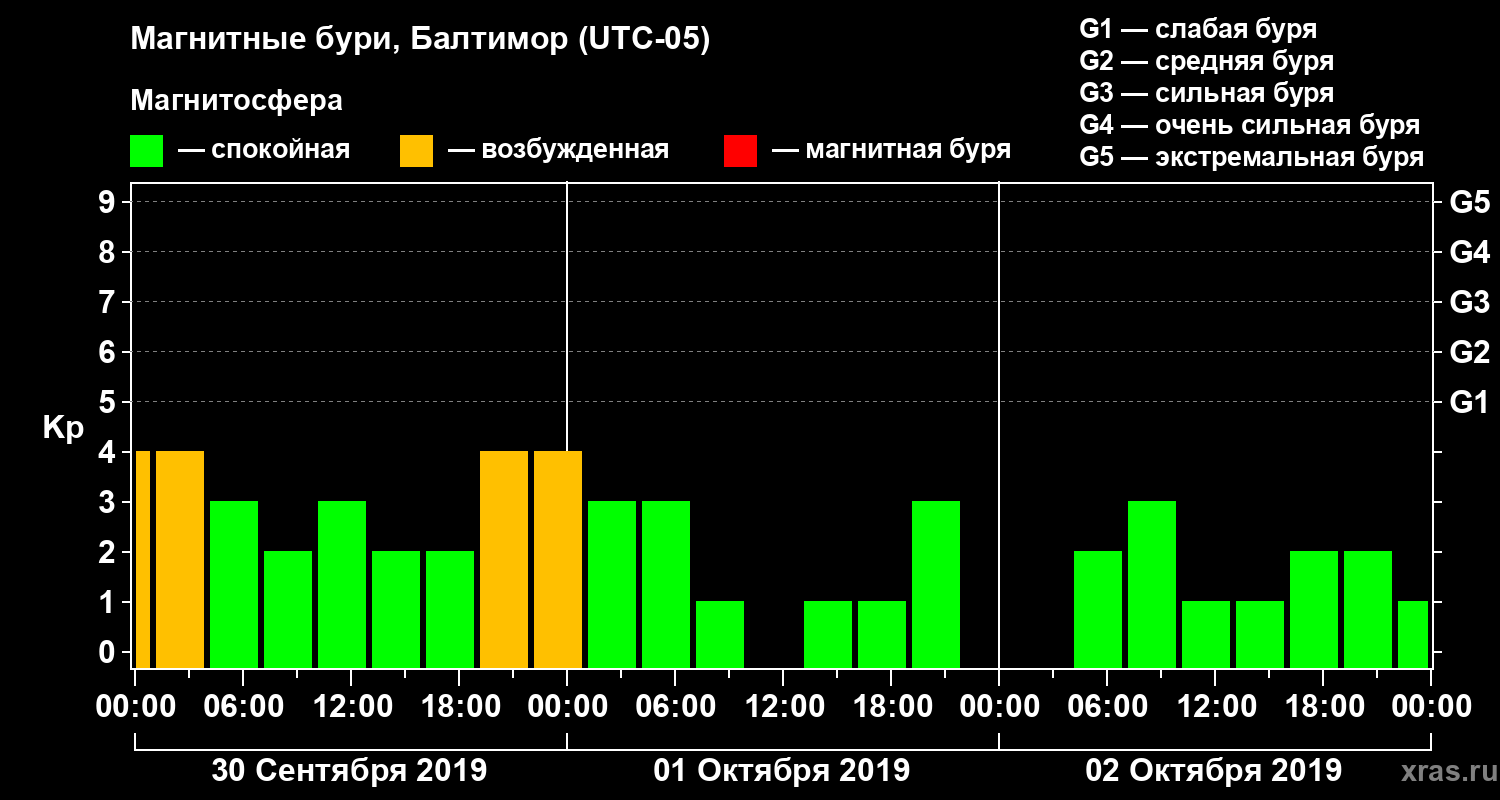This screenshot has width=1500, height=800.
Task: Click the '01 Октября 2019' date label
Action: point(782,770)
